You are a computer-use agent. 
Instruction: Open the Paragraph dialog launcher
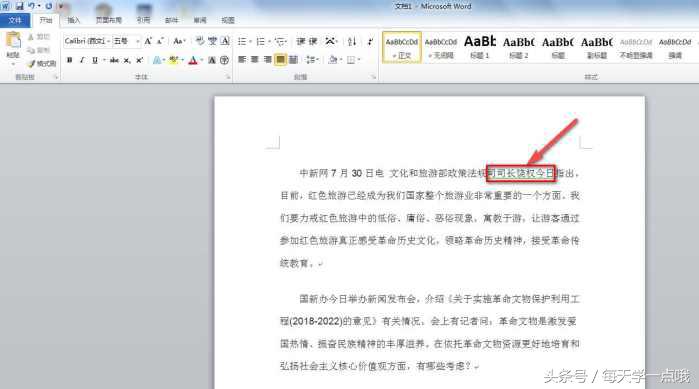click(374, 77)
